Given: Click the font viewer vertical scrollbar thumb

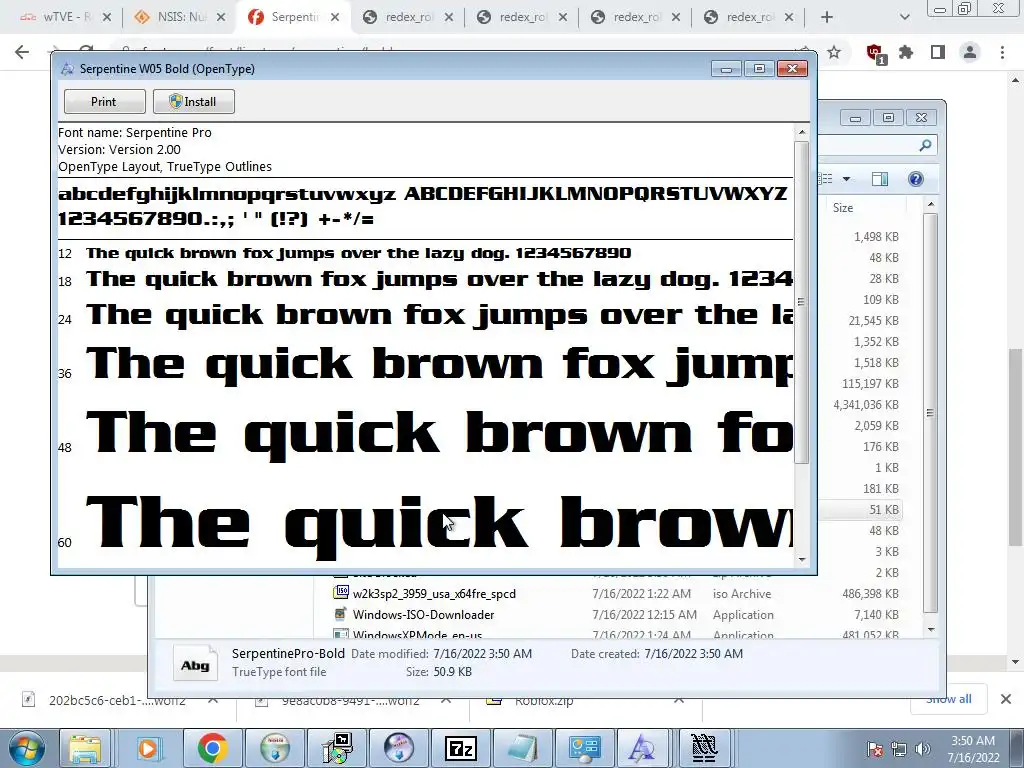Looking at the screenshot, I should coord(802,302).
